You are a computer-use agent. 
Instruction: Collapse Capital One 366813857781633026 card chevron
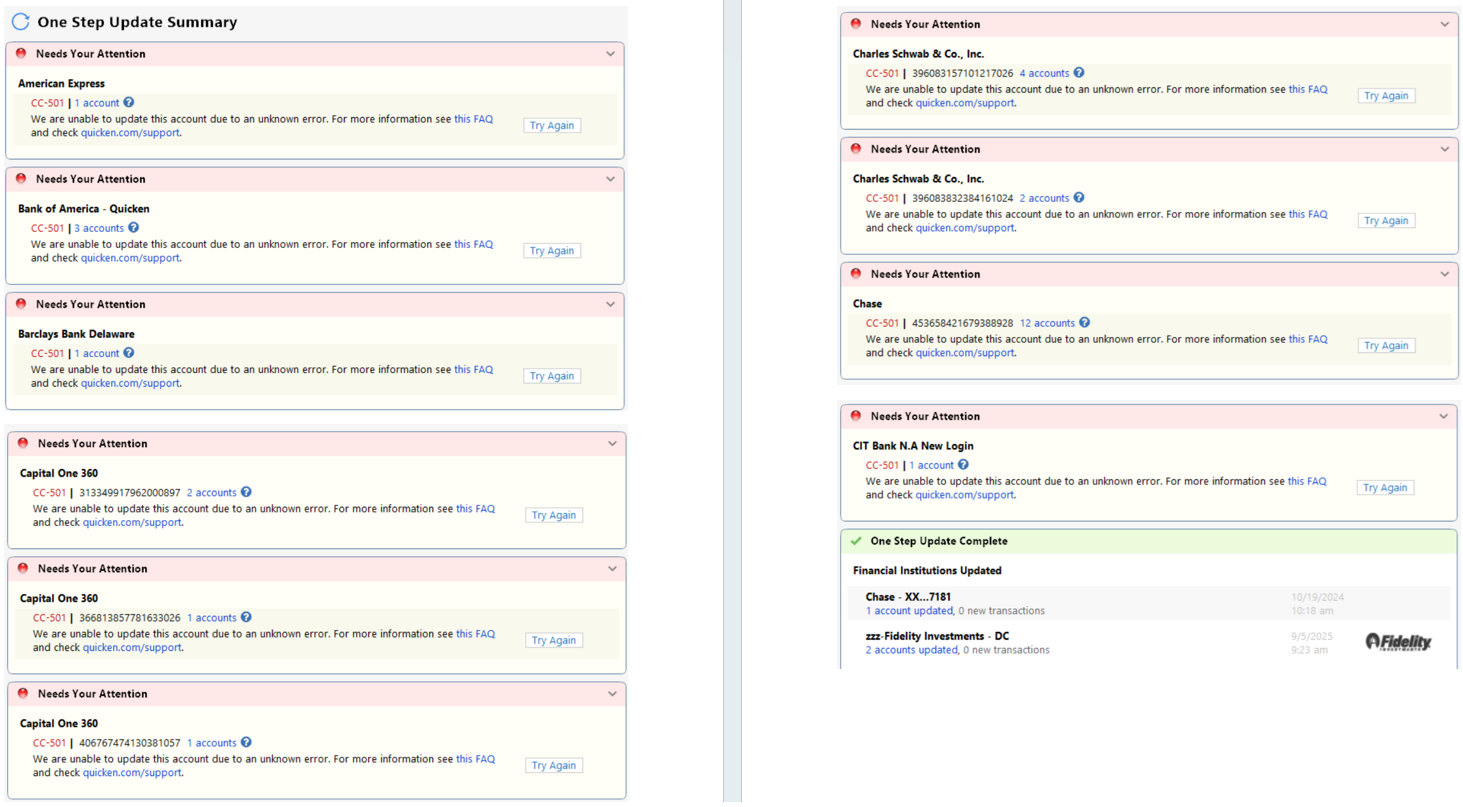coord(612,568)
